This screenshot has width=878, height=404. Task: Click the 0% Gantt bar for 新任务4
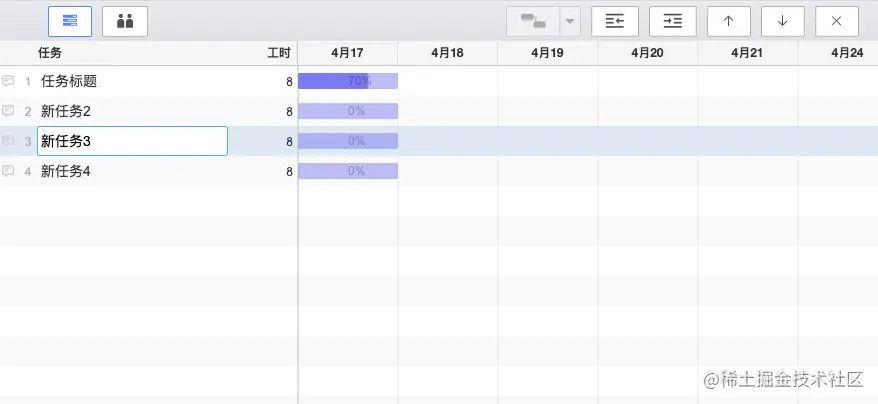click(348, 171)
